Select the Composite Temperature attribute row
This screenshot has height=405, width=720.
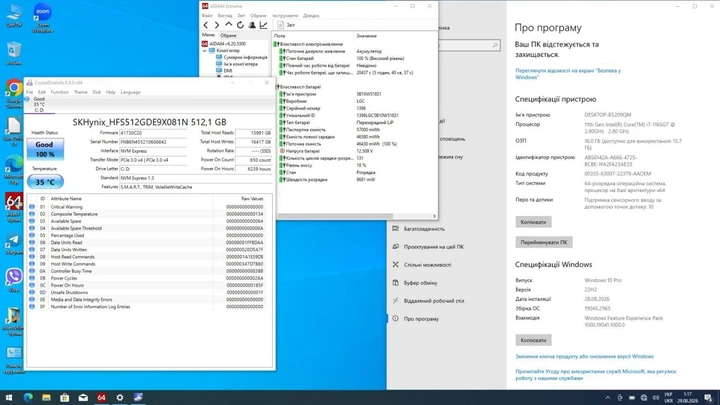pyautogui.click(x=147, y=214)
